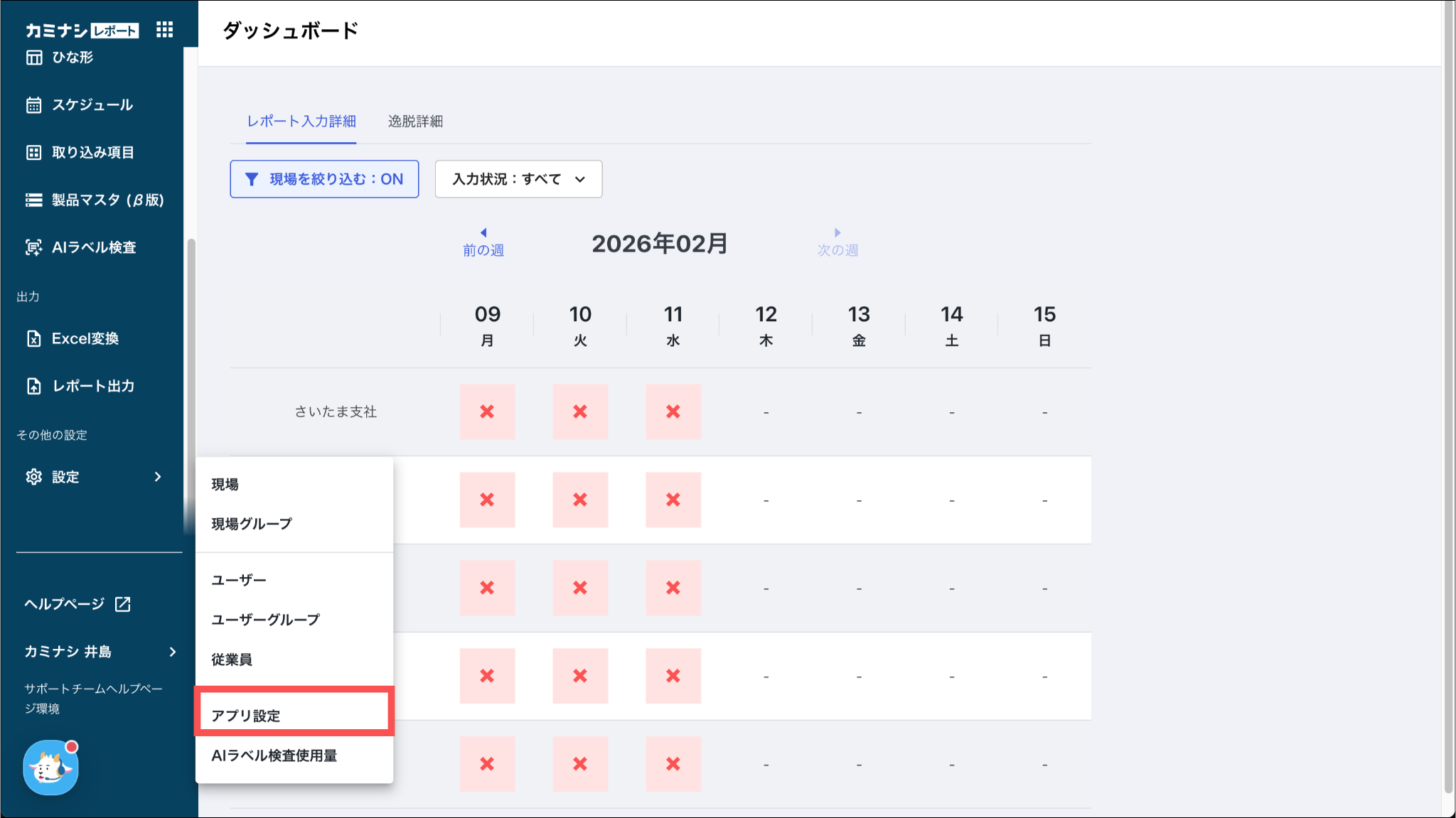Screen dimensions: 1456x818
Task: Open スケジュール calendar icon in sidebar
Action: click(33, 105)
